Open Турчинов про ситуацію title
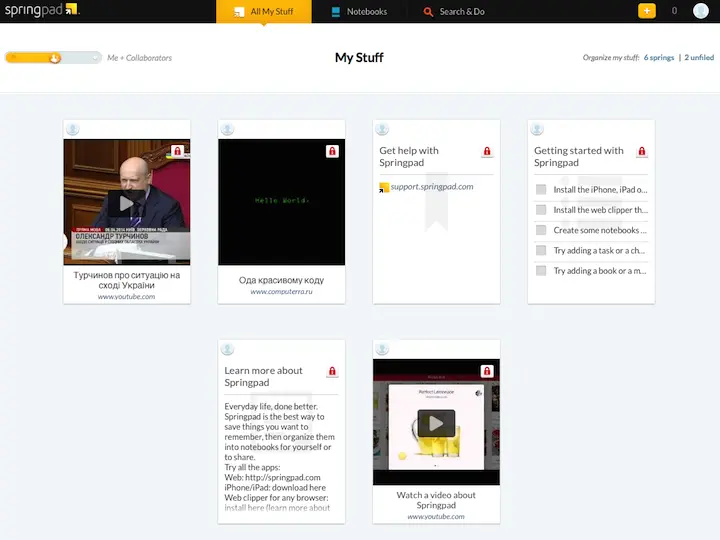 [127, 280]
